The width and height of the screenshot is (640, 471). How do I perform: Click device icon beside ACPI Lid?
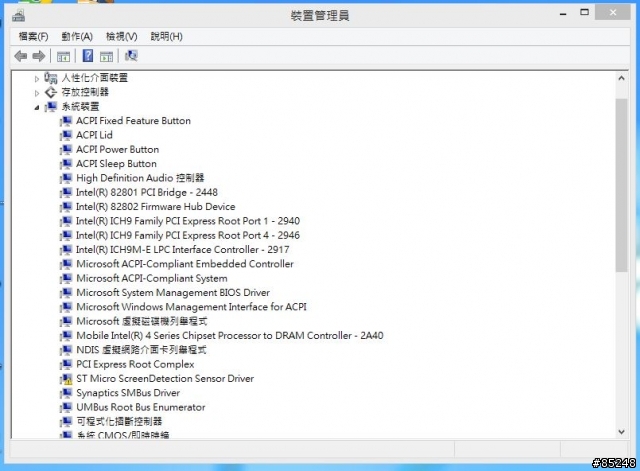point(66,136)
